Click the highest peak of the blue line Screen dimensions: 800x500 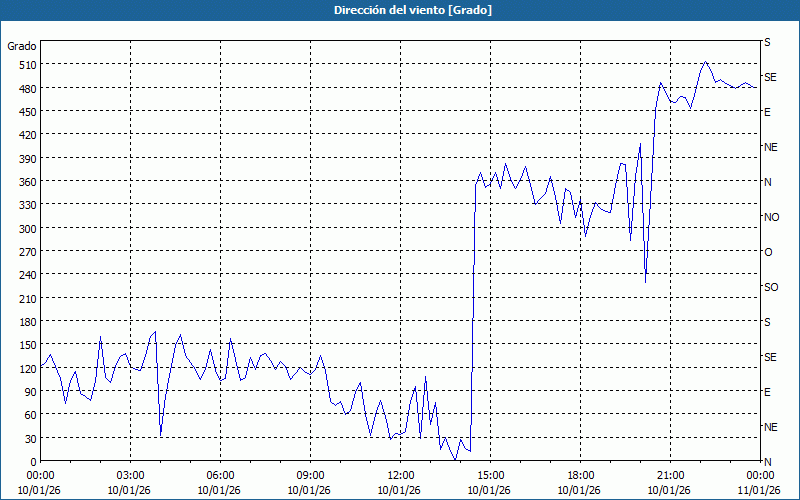coord(706,62)
